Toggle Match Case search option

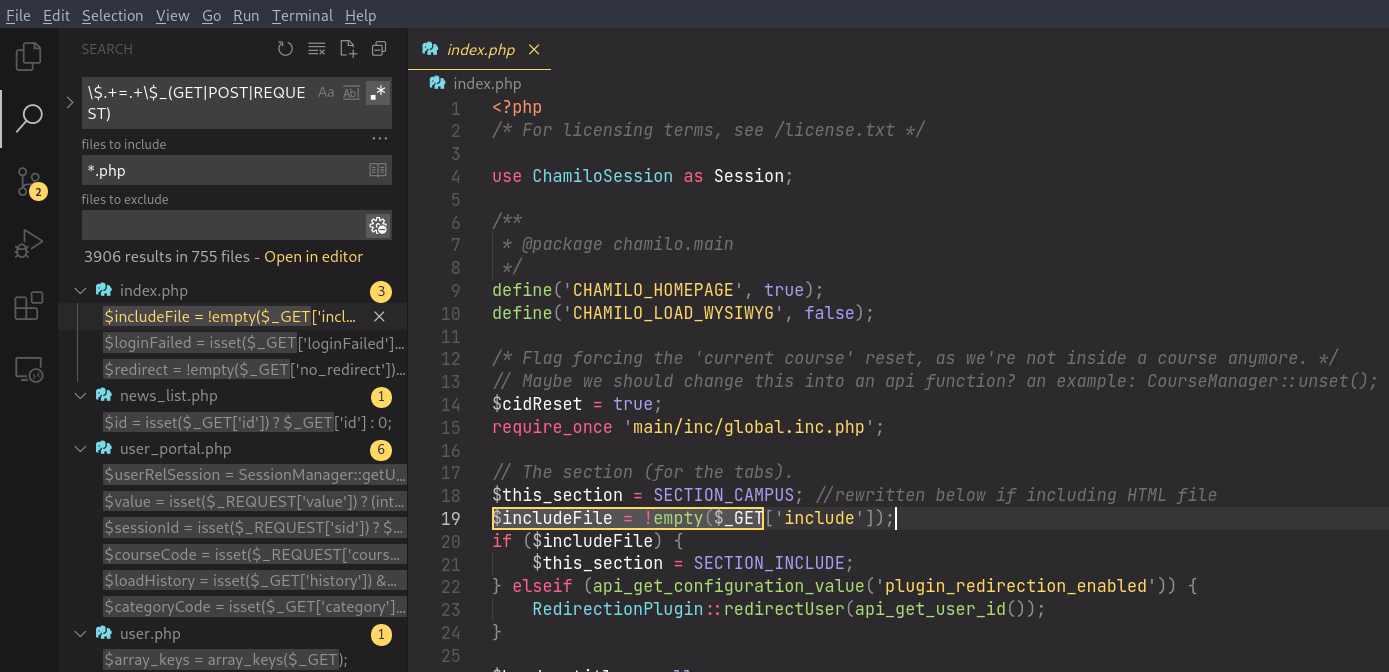(x=326, y=92)
